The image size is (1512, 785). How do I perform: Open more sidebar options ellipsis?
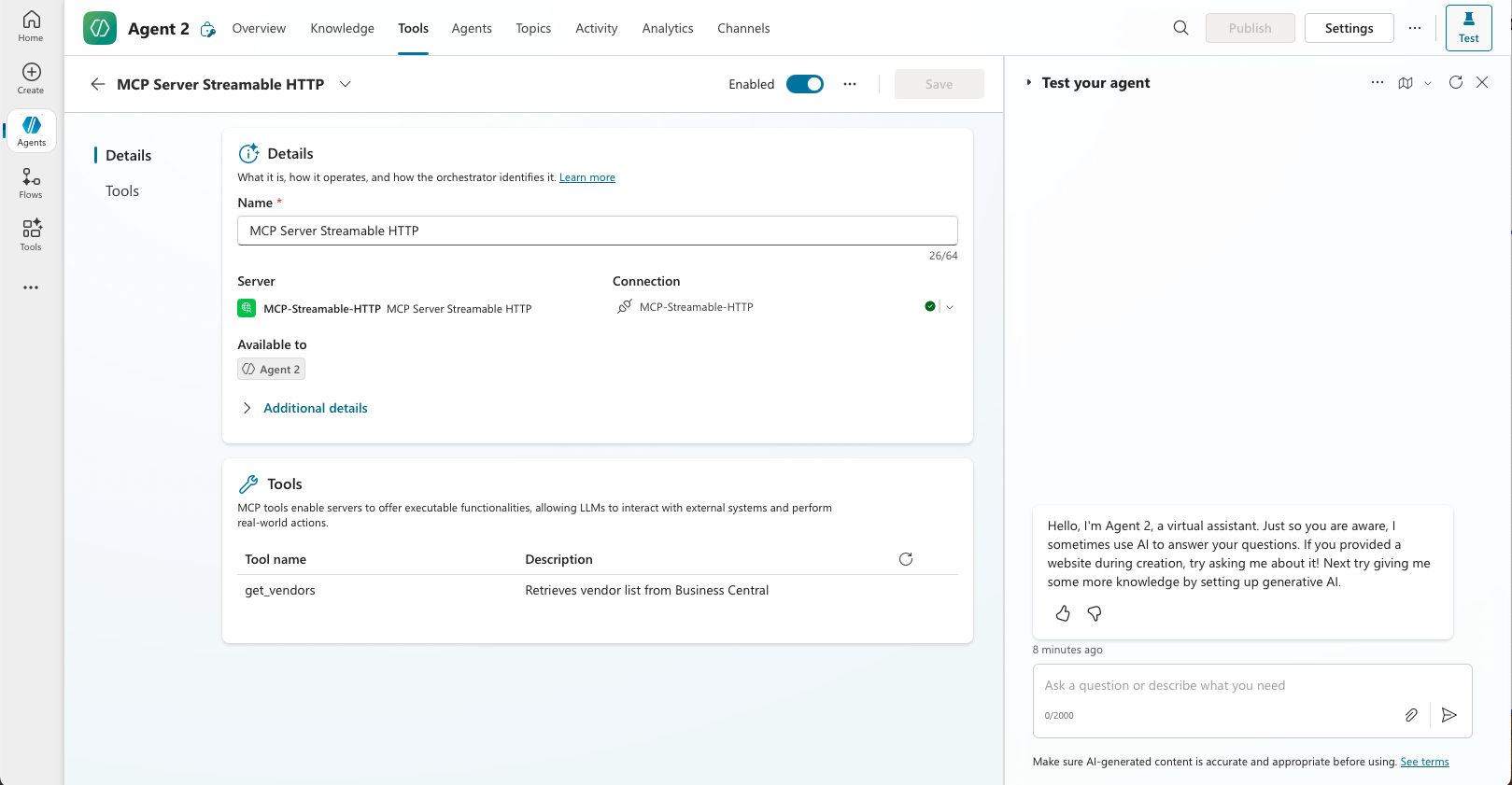(x=31, y=287)
